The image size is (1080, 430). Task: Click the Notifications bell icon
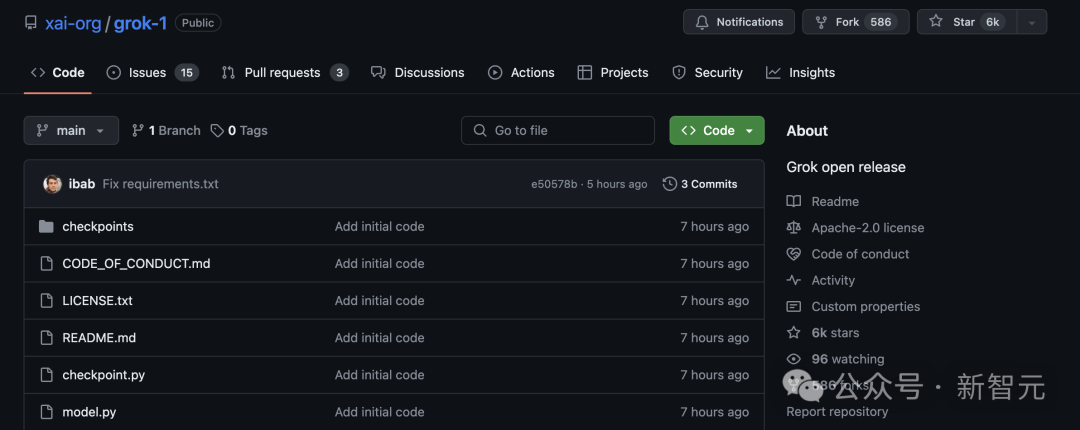[x=701, y=22]
